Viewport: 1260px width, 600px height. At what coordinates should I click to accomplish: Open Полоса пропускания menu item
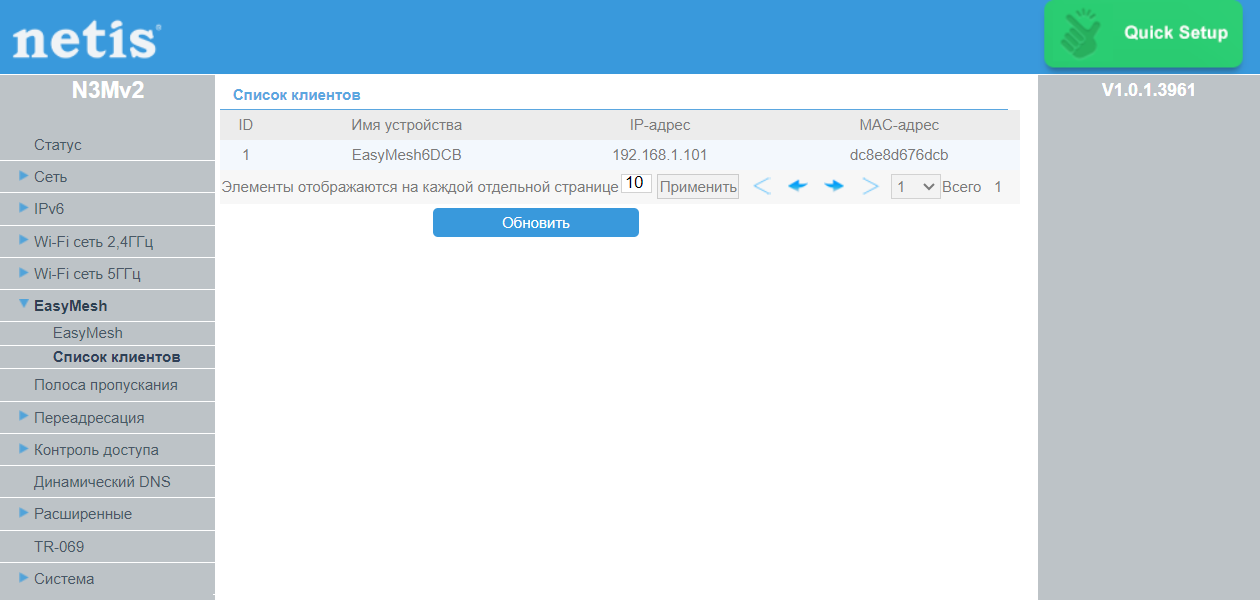[106, 385]
